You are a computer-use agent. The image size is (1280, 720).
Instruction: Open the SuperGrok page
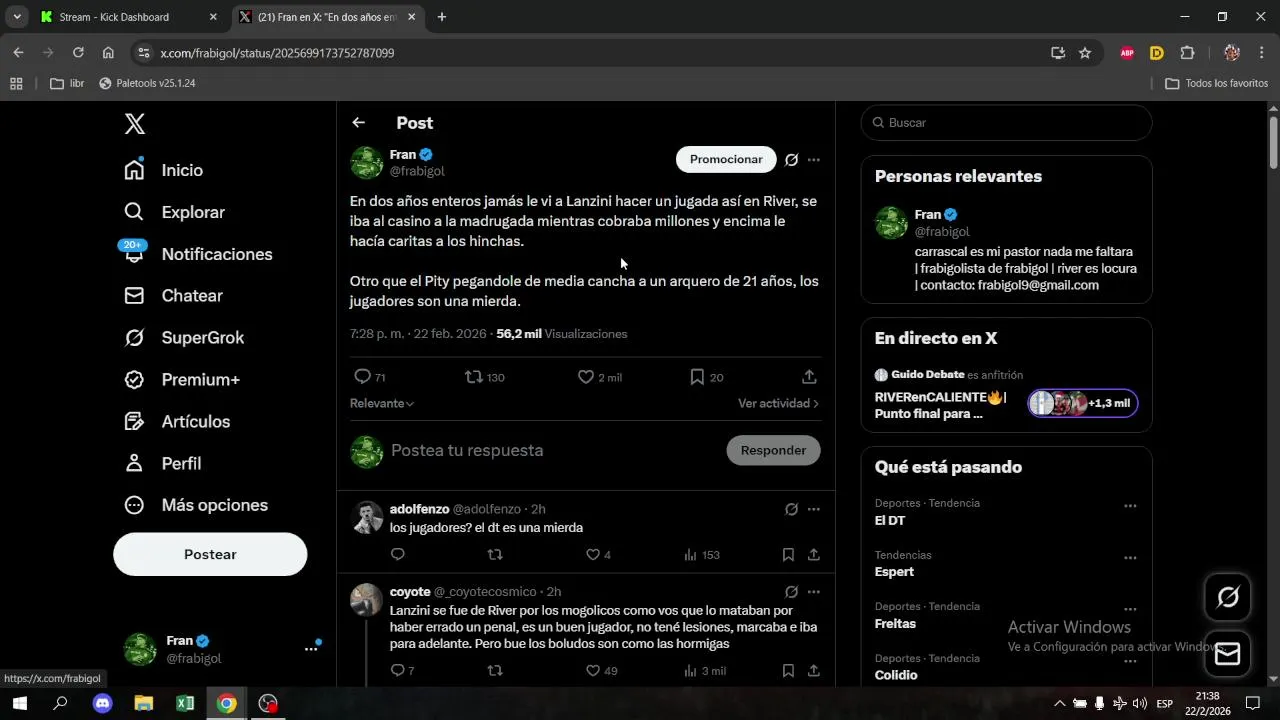pos(202,338)
